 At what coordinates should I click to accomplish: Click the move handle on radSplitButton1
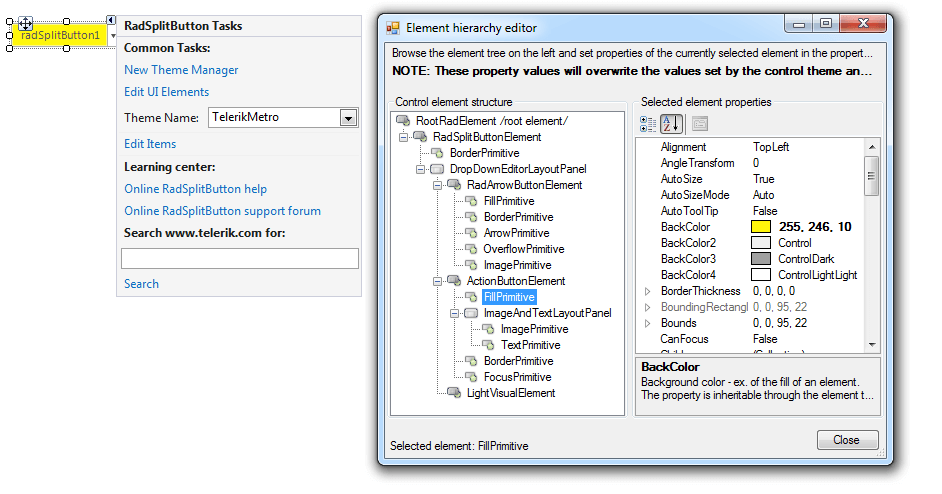coord(25,23)
